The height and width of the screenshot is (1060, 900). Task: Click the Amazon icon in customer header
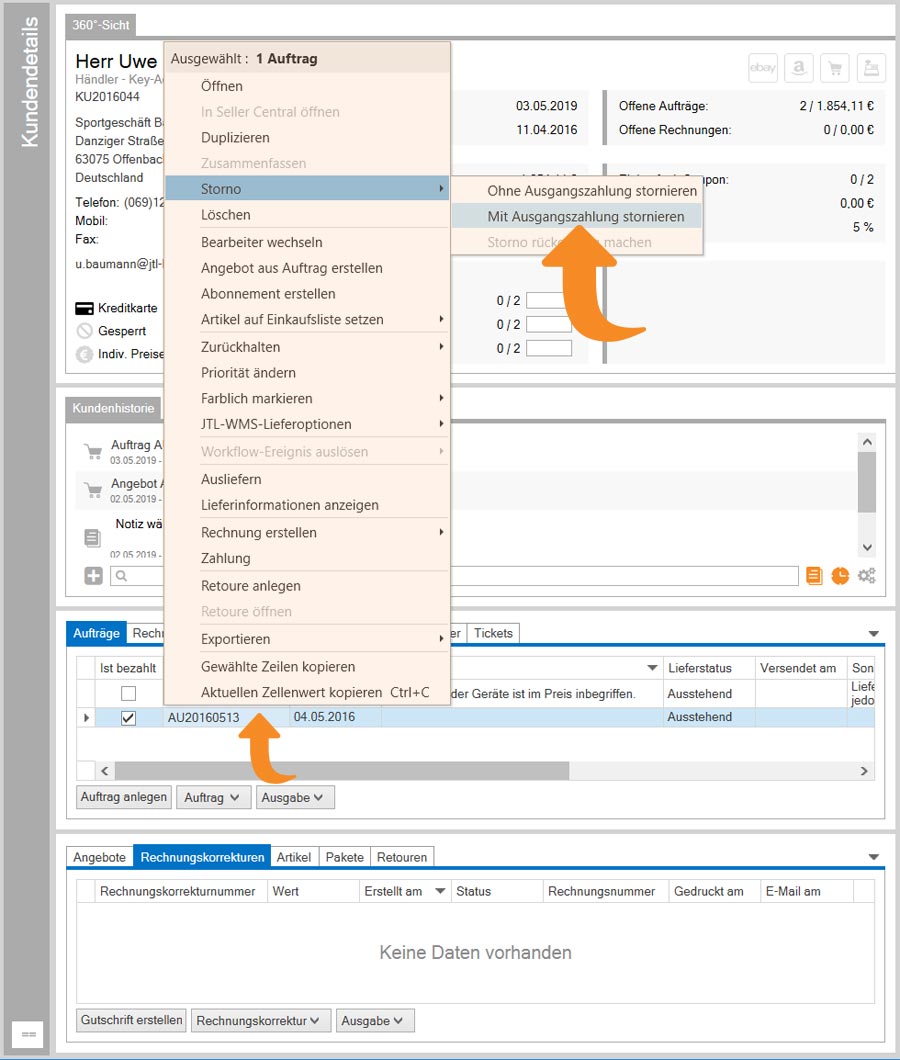point(799,67)
